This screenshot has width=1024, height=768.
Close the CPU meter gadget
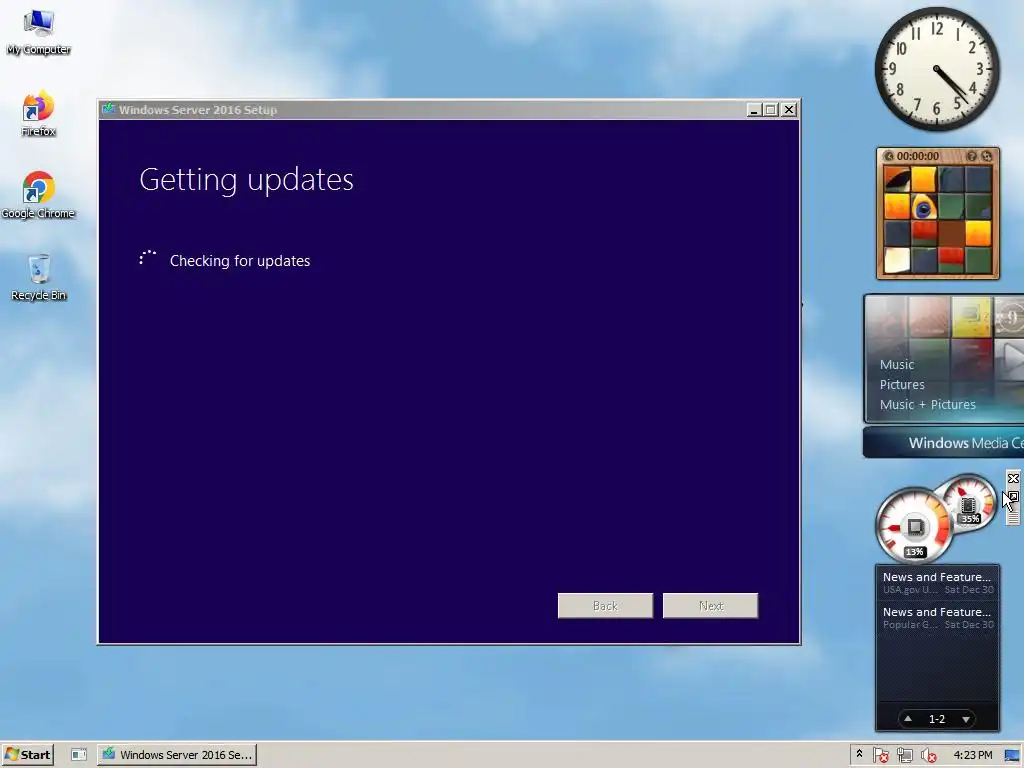click(1013, 479)
